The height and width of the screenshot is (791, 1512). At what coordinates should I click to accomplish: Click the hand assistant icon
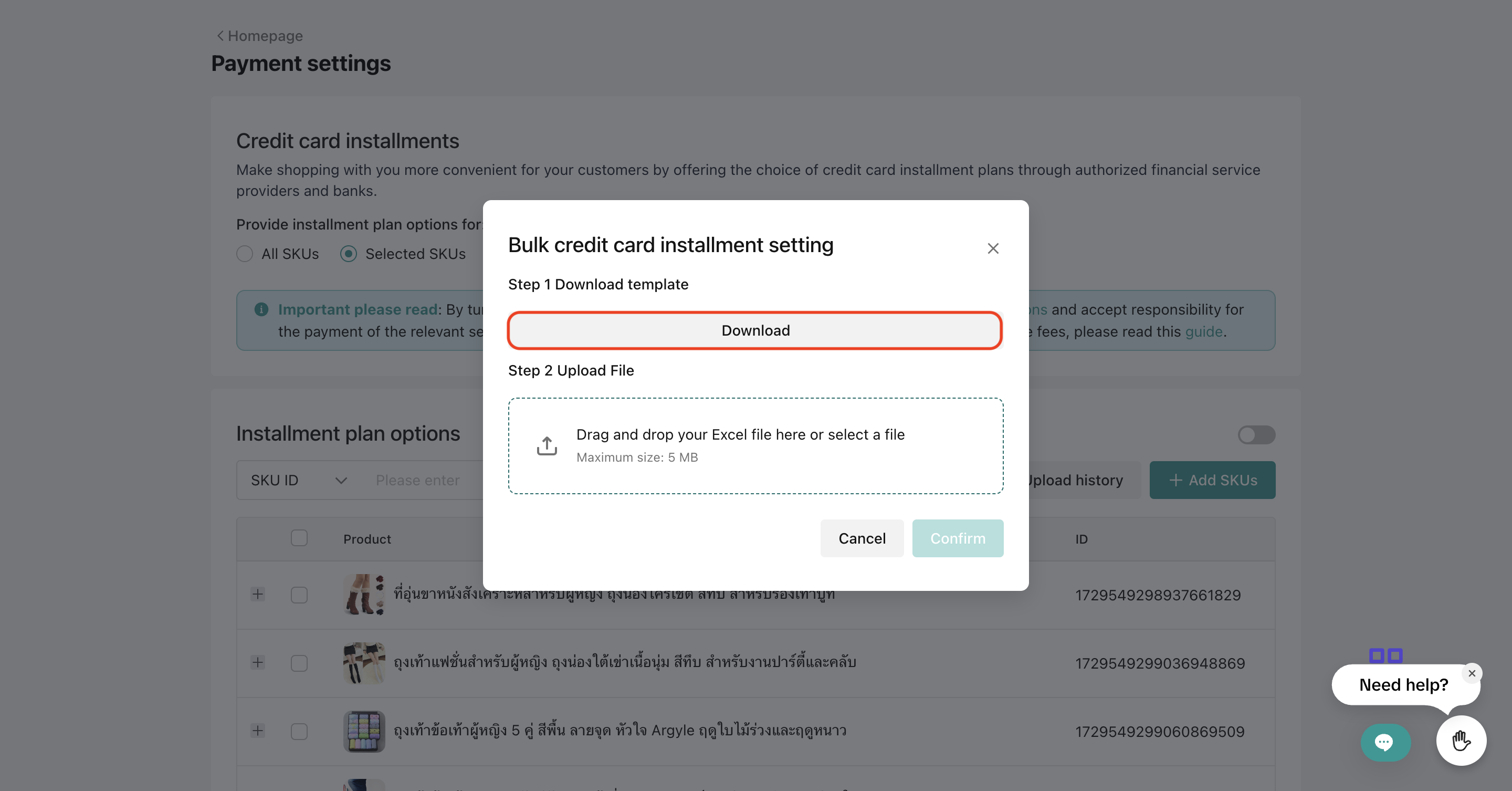coord(1461,741)
